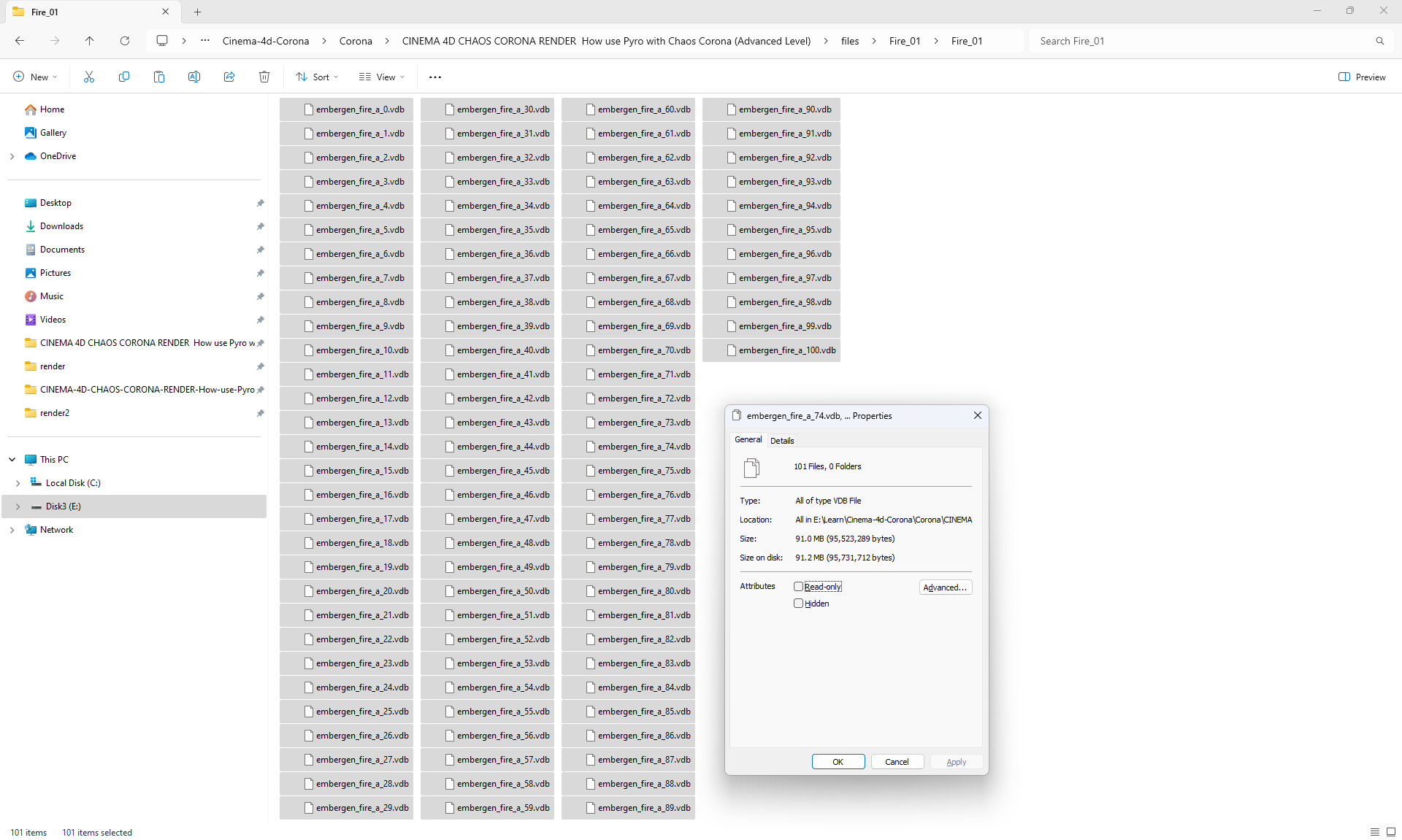Click the Cut scissors icon
Screen dimensions: 1402x840
(89, 77)
